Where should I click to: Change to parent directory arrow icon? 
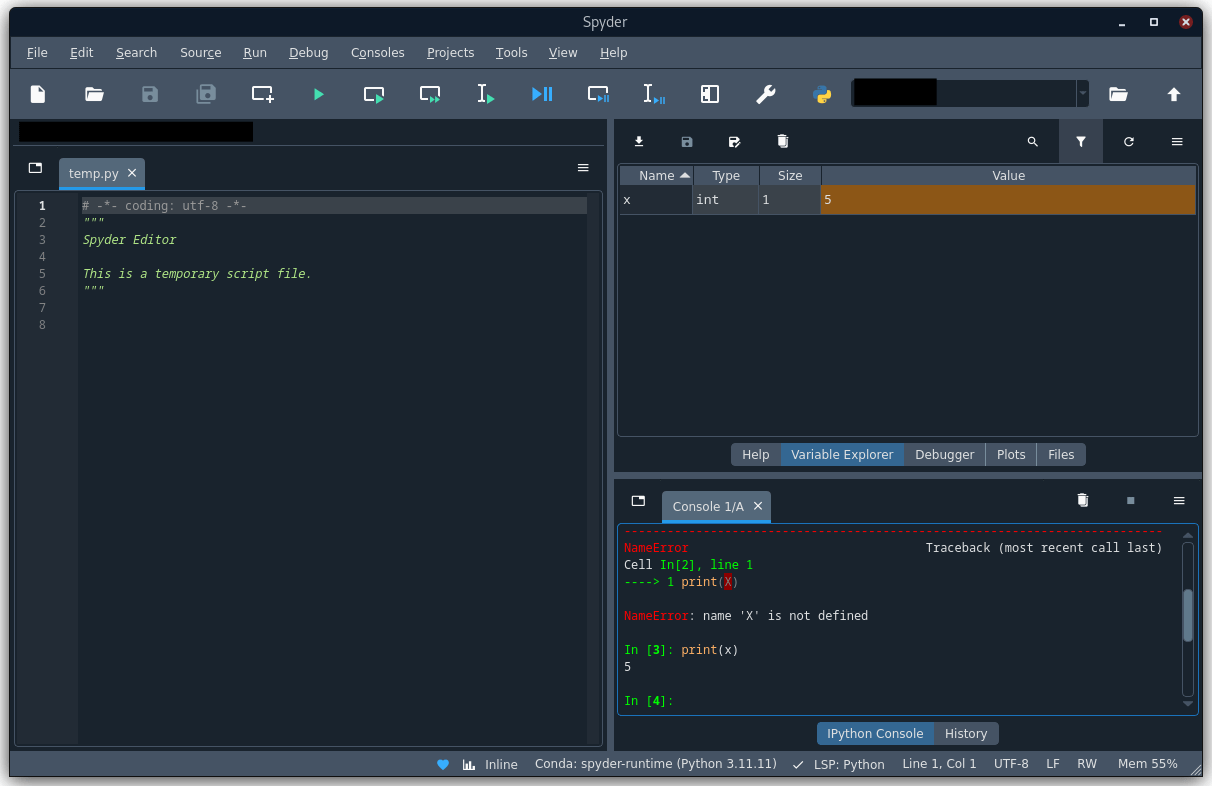(x=1174, y=94)
